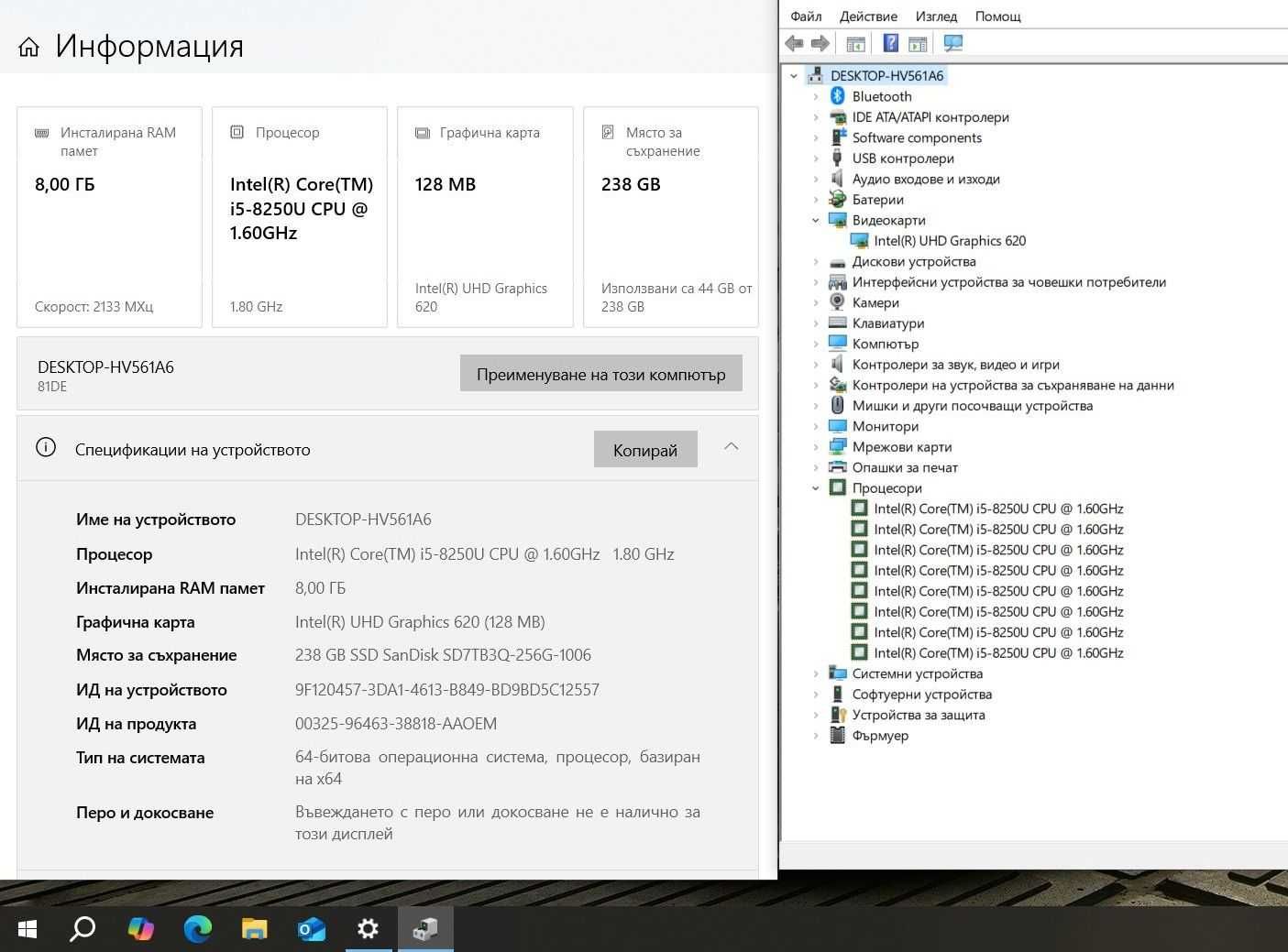Open Outlook from the taskbar

pyautogui.click(x=312, y=929)
